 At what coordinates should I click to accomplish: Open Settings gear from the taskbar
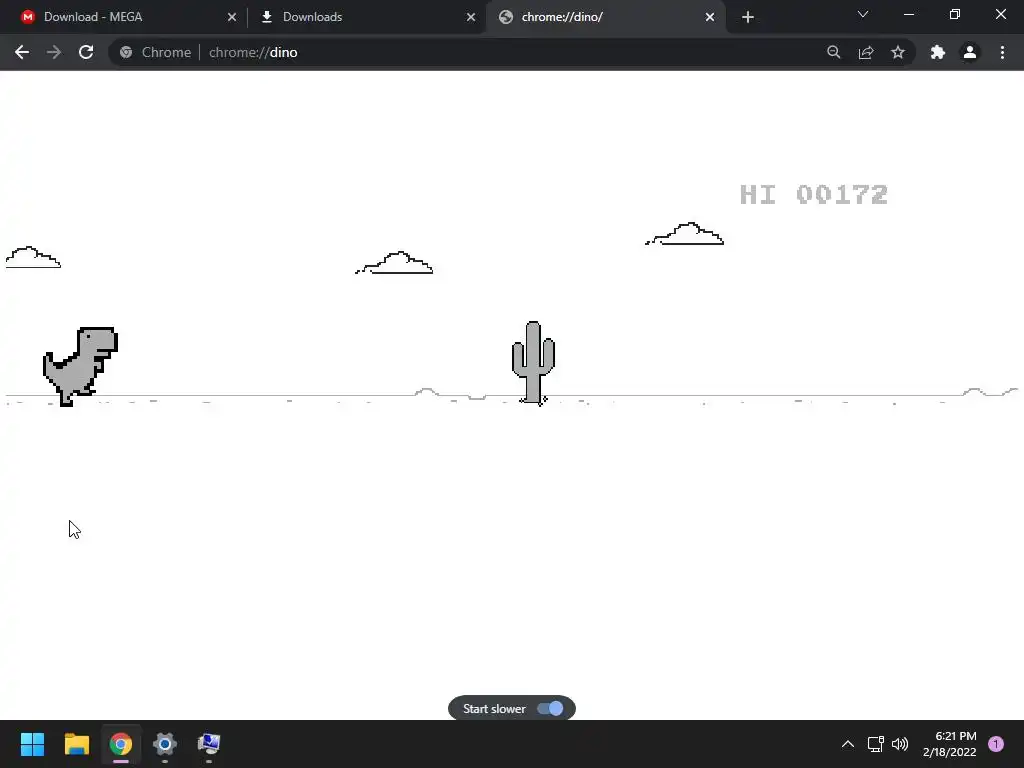[165, 744]
